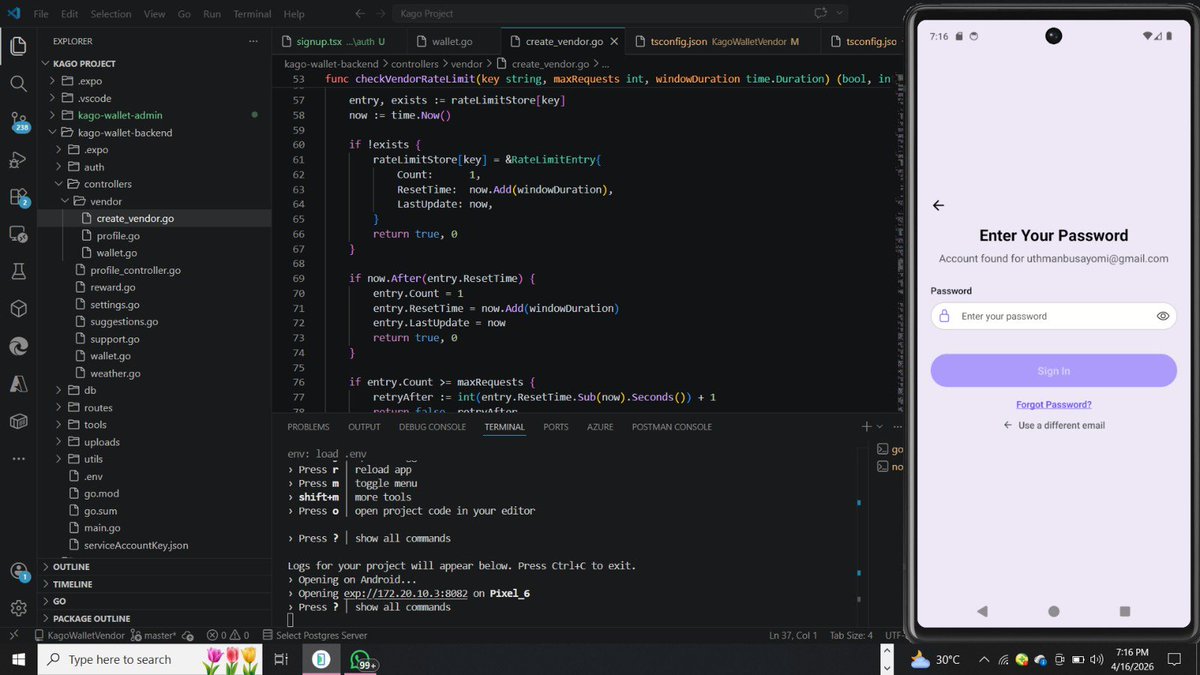Open serviceAccountKey.json in explorer

pyautogui.click(x=136, y=545)
